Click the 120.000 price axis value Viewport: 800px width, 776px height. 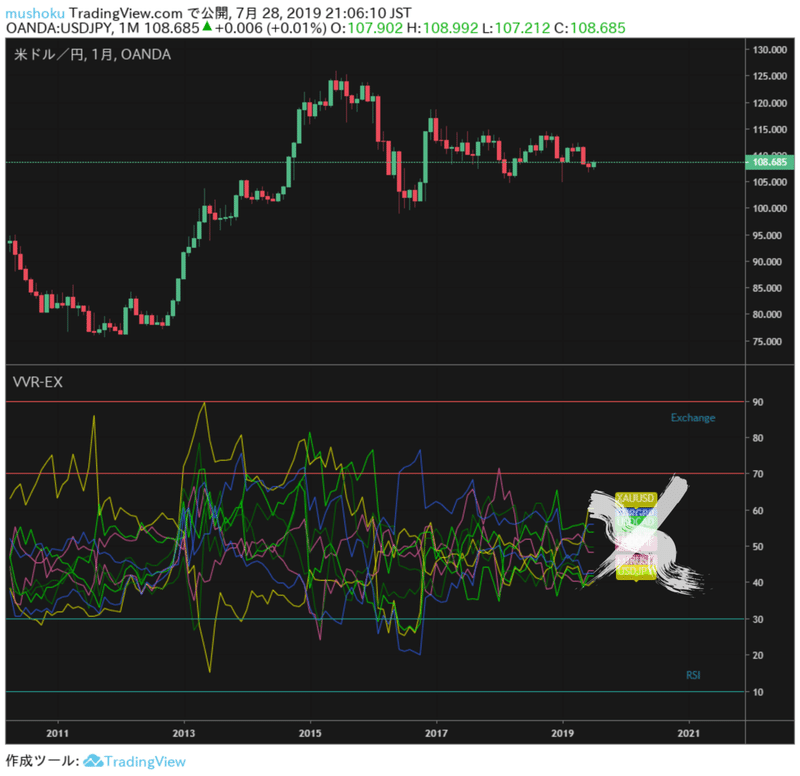point(769,103)
